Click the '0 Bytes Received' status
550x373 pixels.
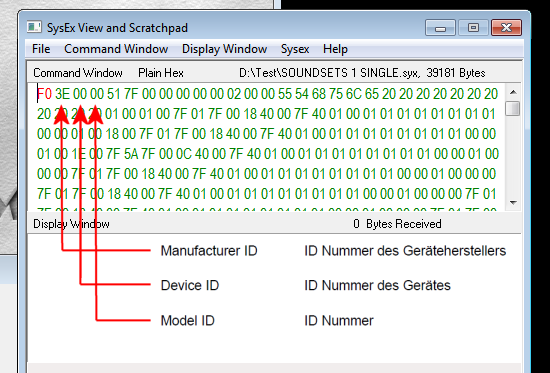coord(397,224)
